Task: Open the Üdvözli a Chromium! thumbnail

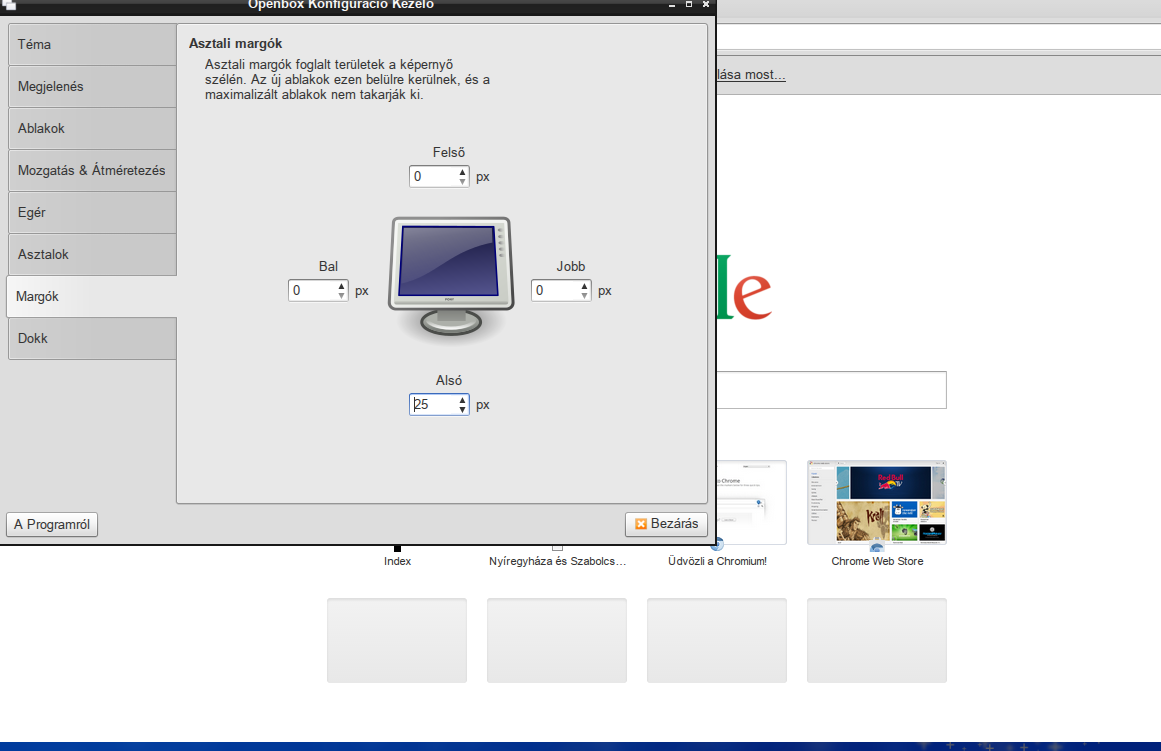Action: pyautogui.click(x=752, y=502)
